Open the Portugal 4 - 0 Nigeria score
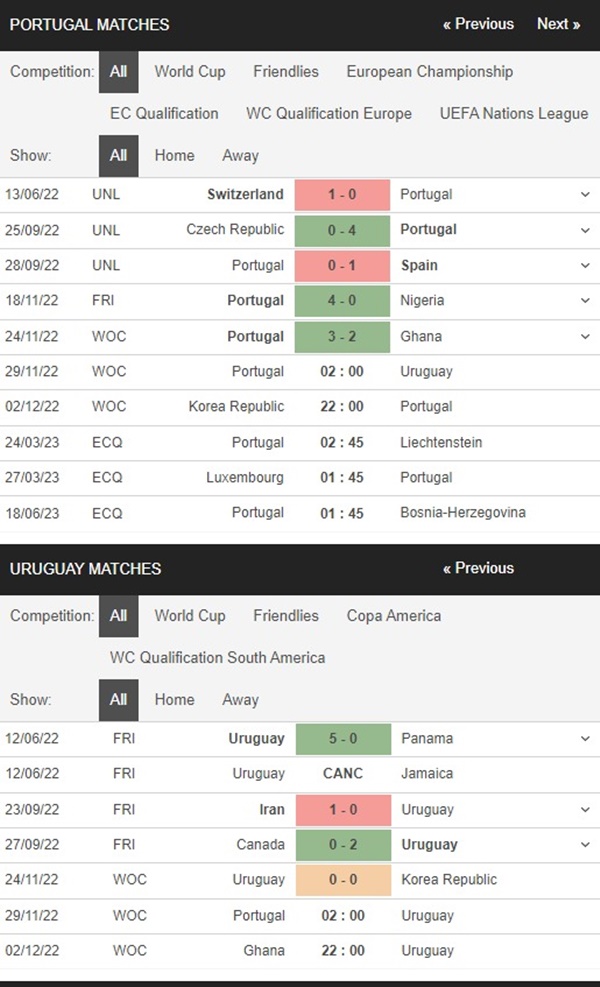The width and height of the screenshot is (600, 987). pos(343,301)
